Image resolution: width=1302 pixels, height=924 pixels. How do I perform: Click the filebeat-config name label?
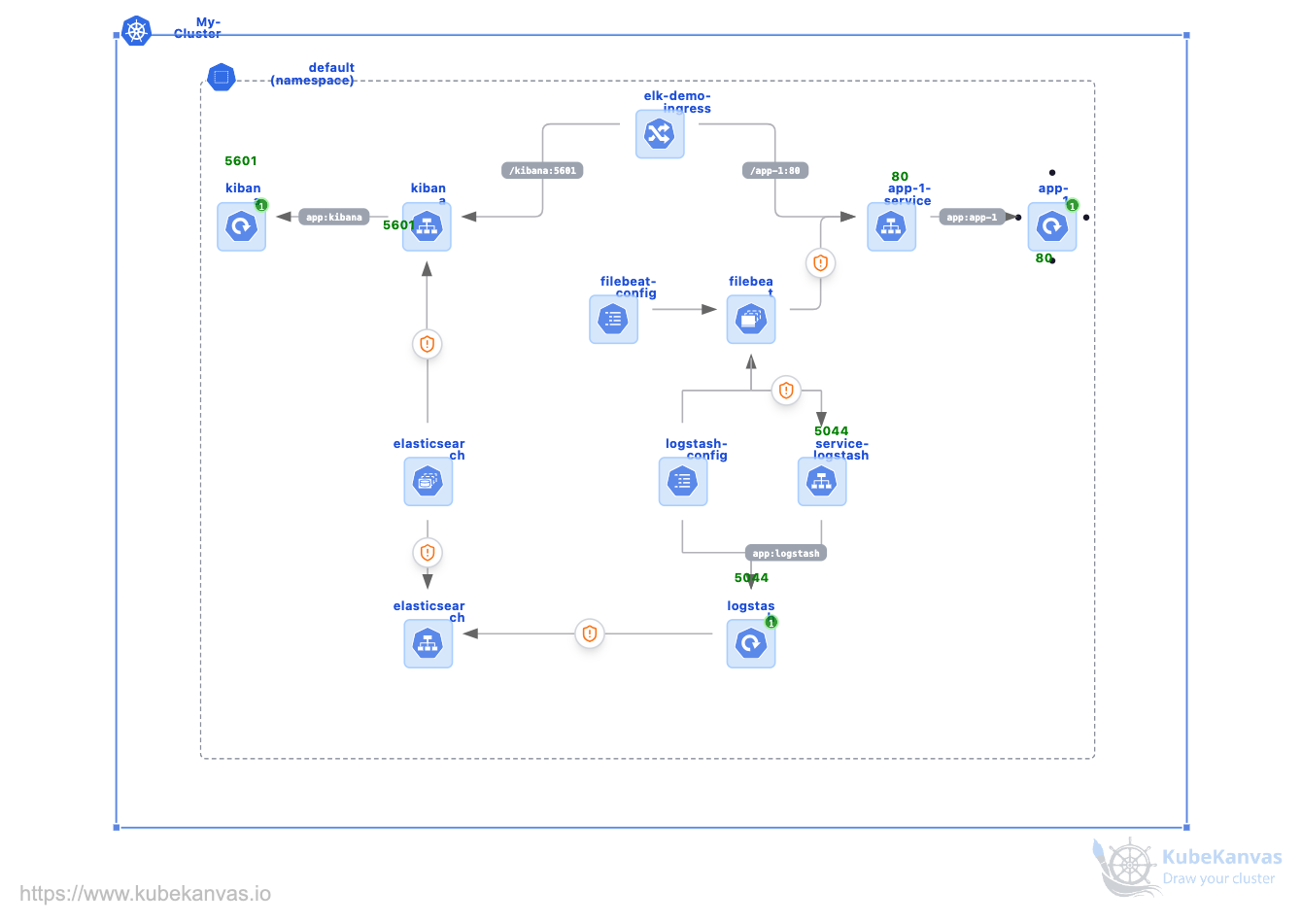pos(629,288)
